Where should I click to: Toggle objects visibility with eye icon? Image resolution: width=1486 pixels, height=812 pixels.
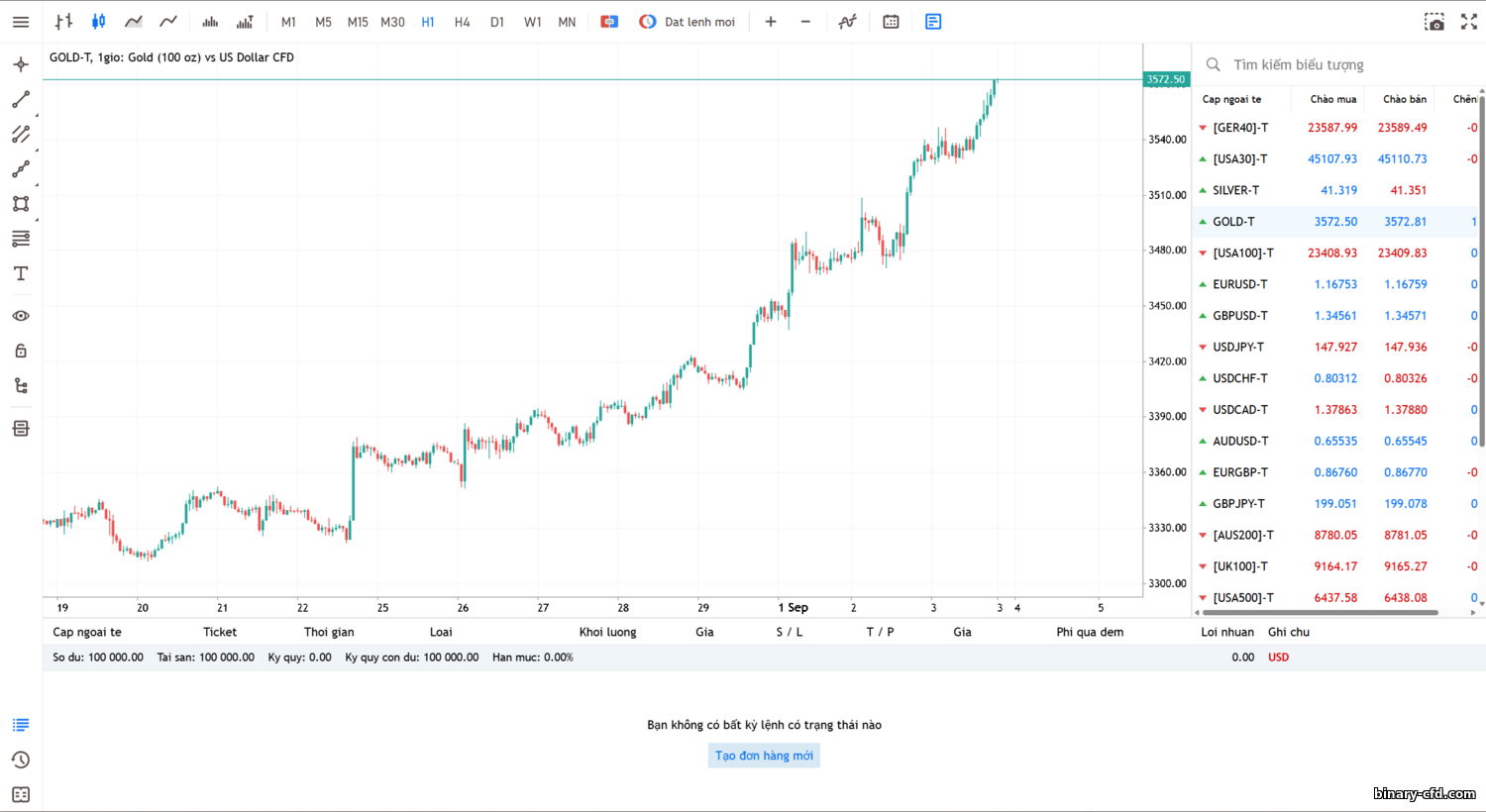pyautogui.click(x=21, y=316)
